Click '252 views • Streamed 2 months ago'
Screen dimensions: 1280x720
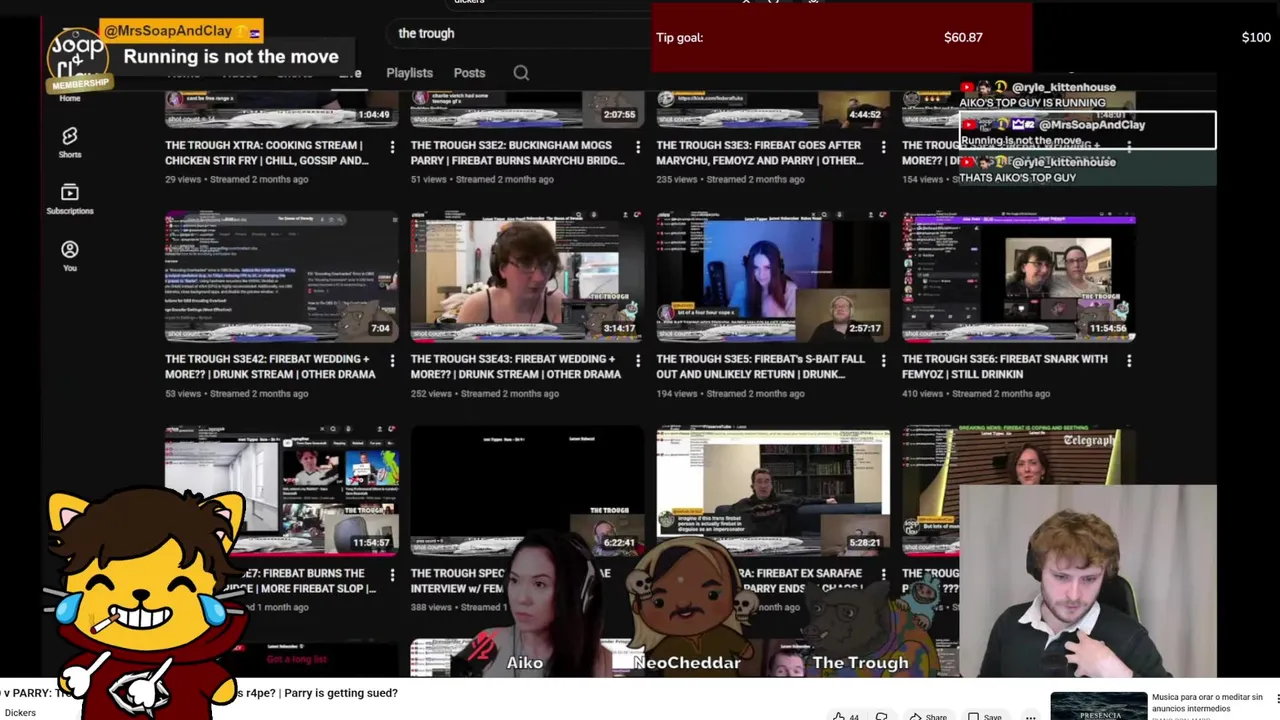click(485, 393)
